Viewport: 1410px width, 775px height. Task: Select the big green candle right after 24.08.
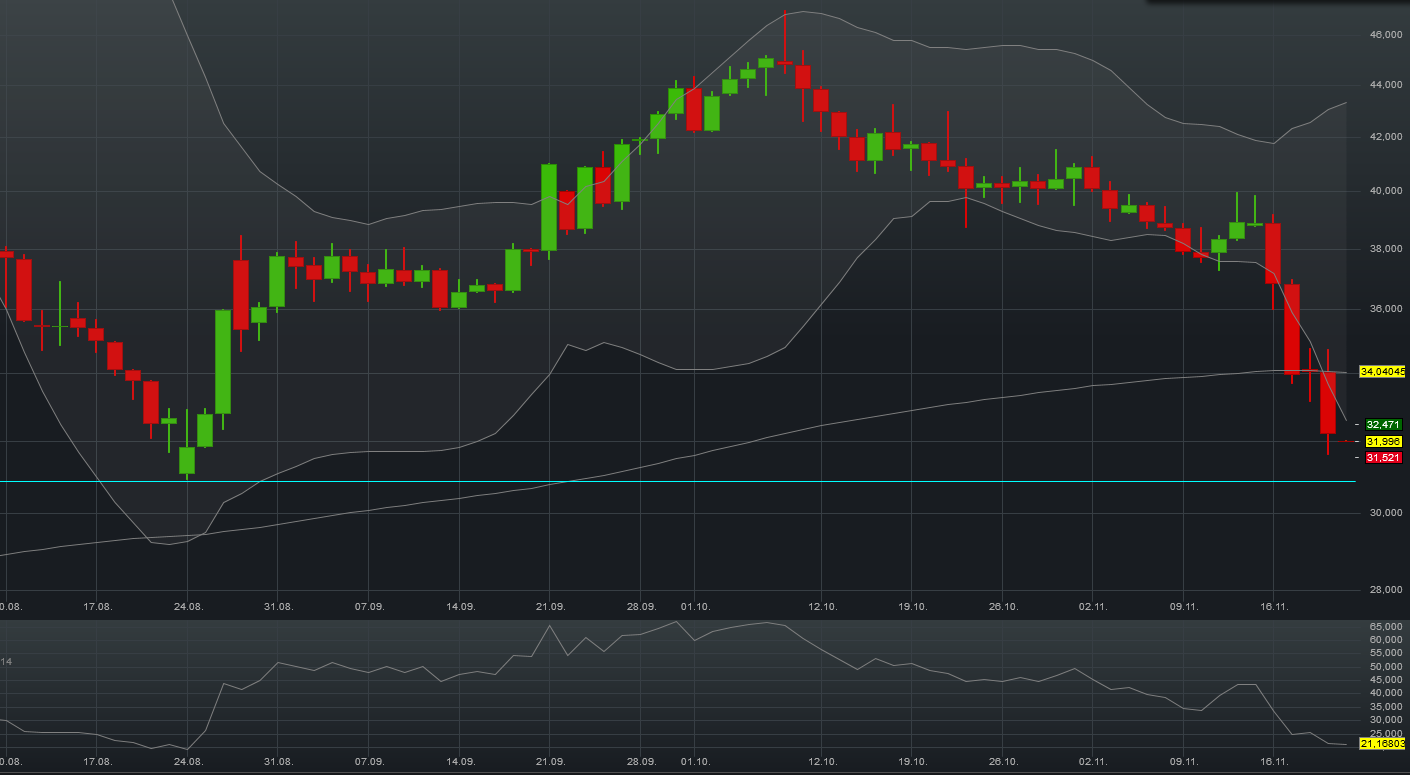pyautogui.click(x=223, y=361)
